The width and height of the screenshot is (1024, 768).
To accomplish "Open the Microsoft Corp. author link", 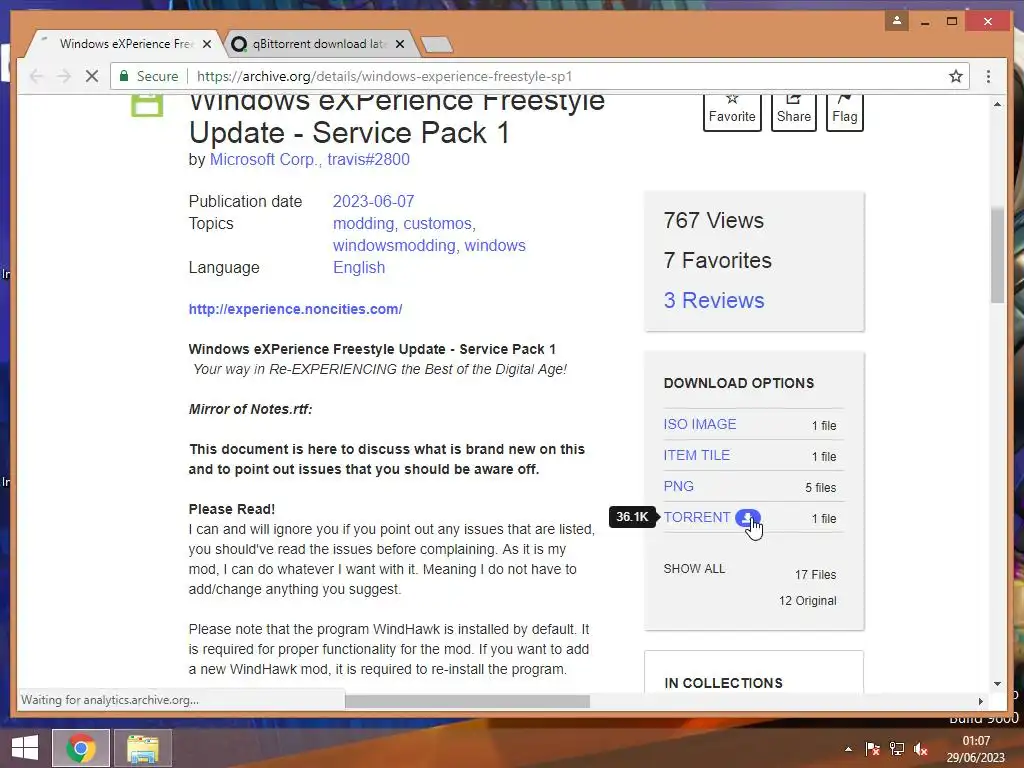I will point(264,159).
